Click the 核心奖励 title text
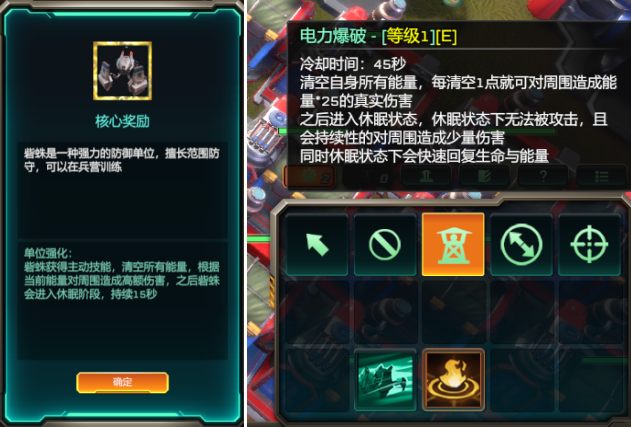631x427 pixels. 122,121
